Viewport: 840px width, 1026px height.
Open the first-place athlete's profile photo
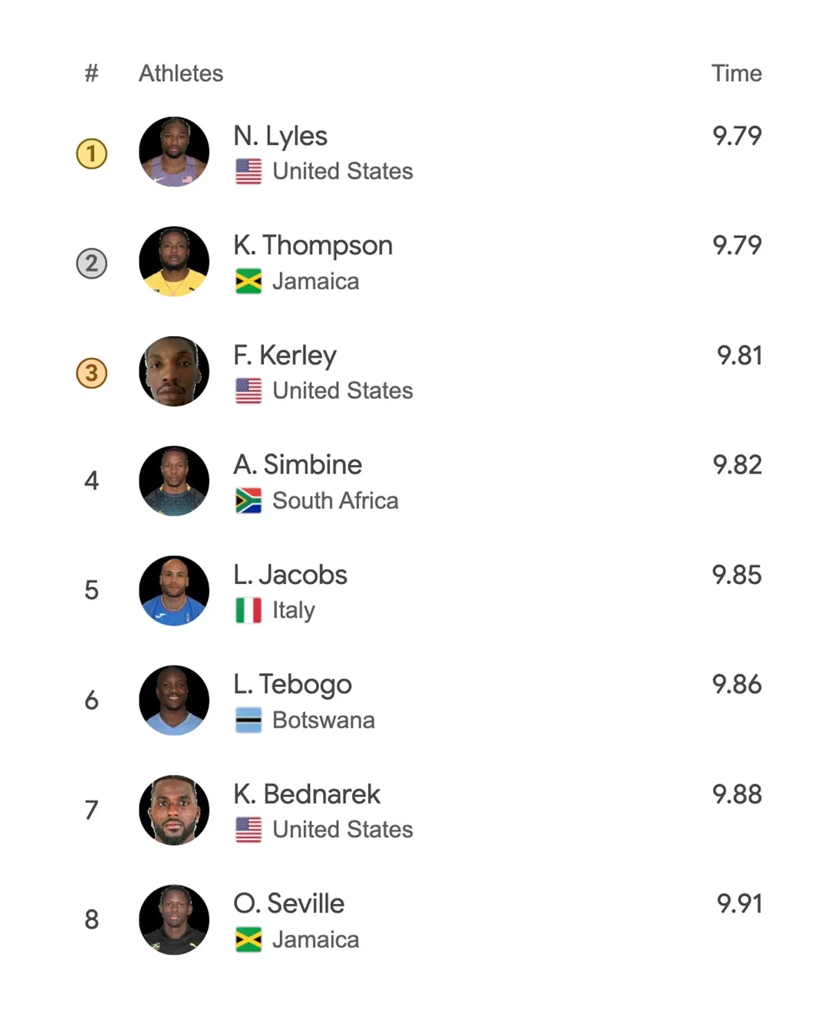174,152
